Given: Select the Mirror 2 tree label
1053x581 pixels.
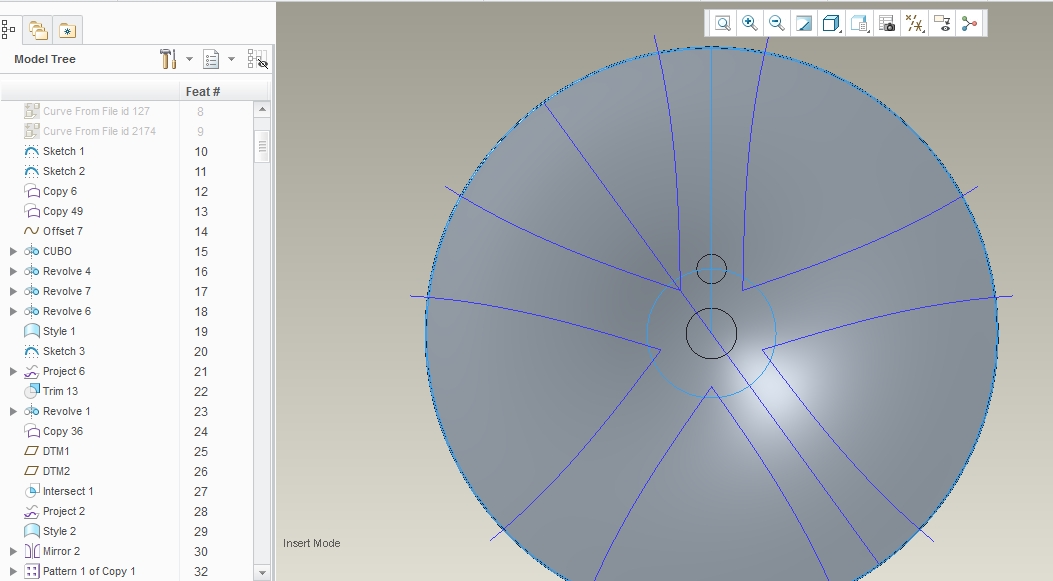Looking at the screenshot, I should (x=61, y=551).
